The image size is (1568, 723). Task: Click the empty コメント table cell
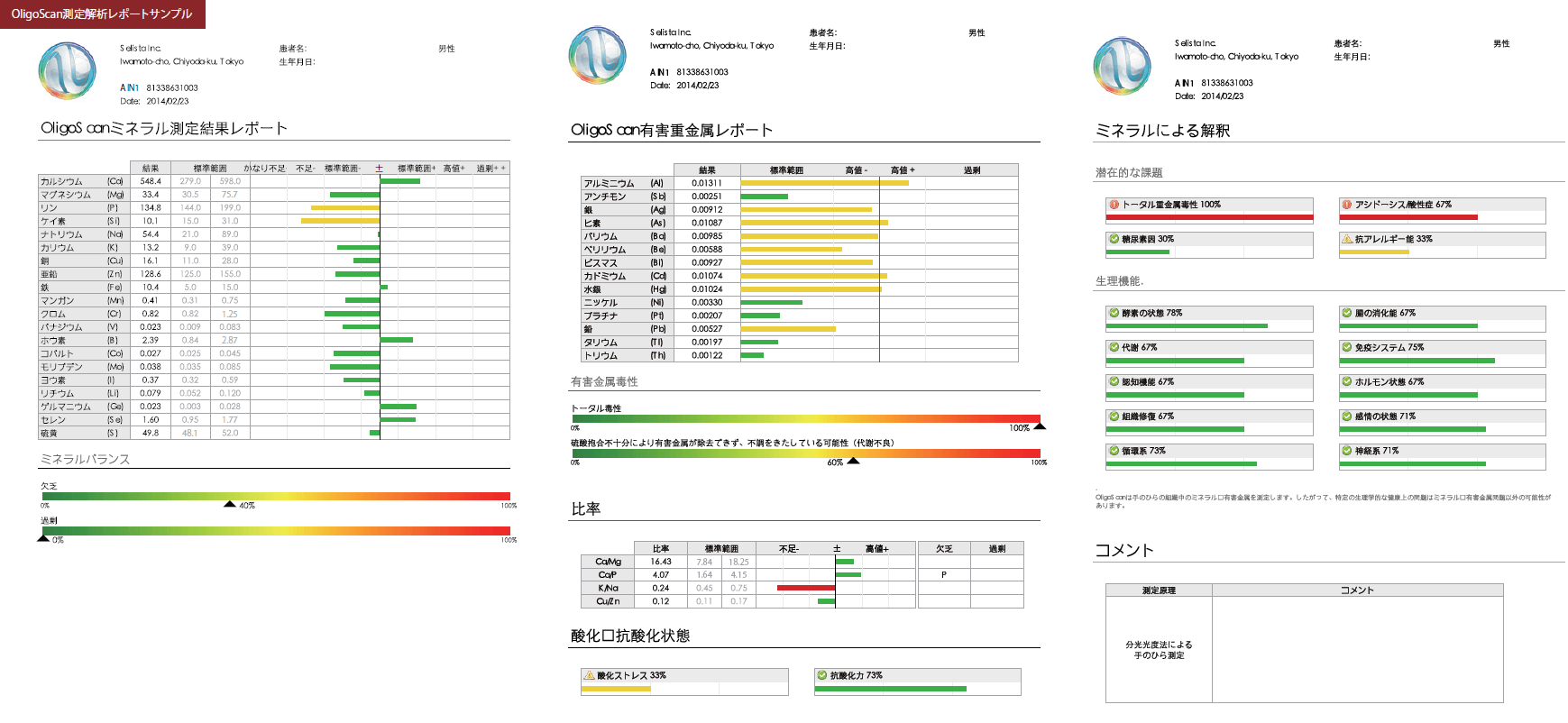tap(1358, 650)
